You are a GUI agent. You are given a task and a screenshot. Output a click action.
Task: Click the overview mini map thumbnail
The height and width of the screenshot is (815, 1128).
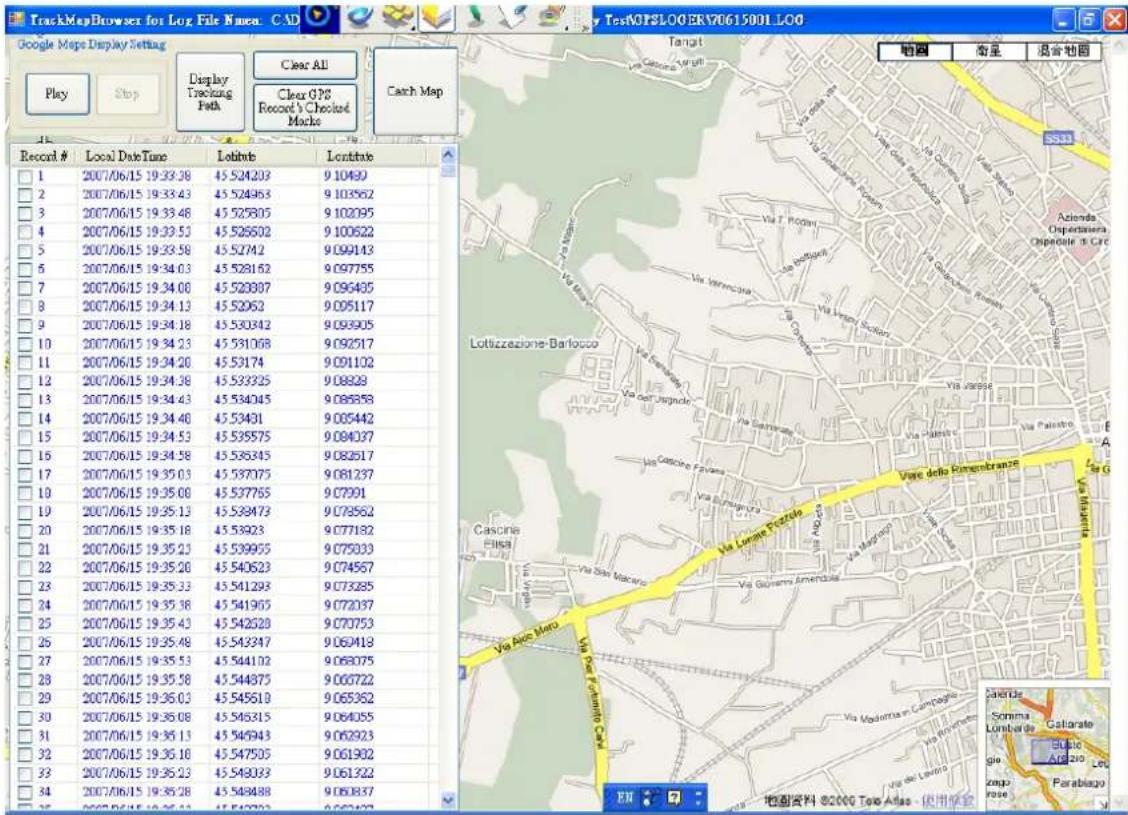(x=1047, y=748)
